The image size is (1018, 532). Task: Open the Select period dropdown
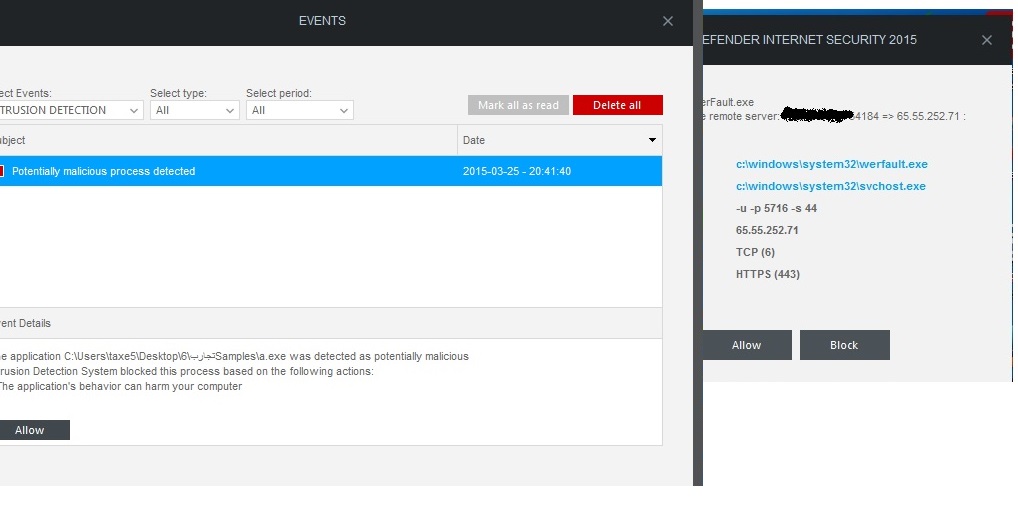(299, 110)
